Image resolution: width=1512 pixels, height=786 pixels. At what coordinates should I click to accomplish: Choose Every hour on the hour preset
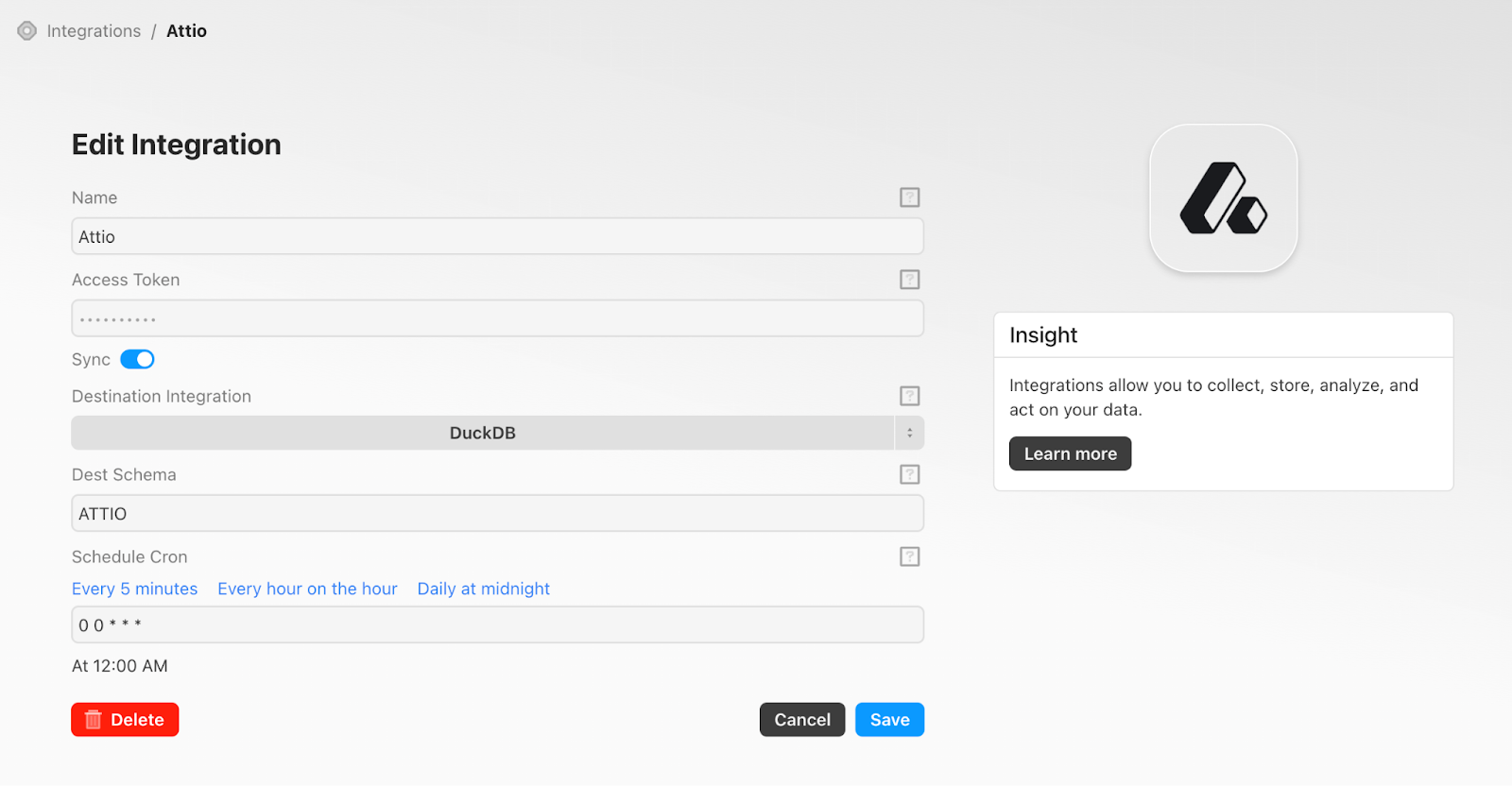pyautogui.click(x=307, y=589)
